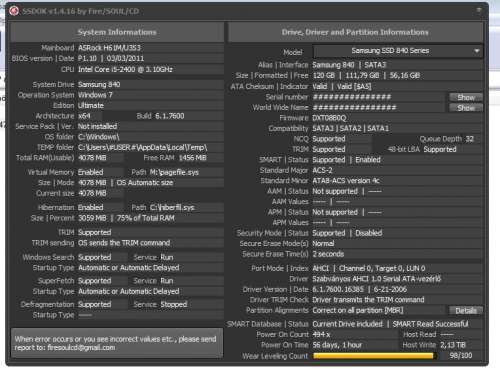
Task: Click the Drive, Driver and Partition Informations header
Action: [355, 32]
